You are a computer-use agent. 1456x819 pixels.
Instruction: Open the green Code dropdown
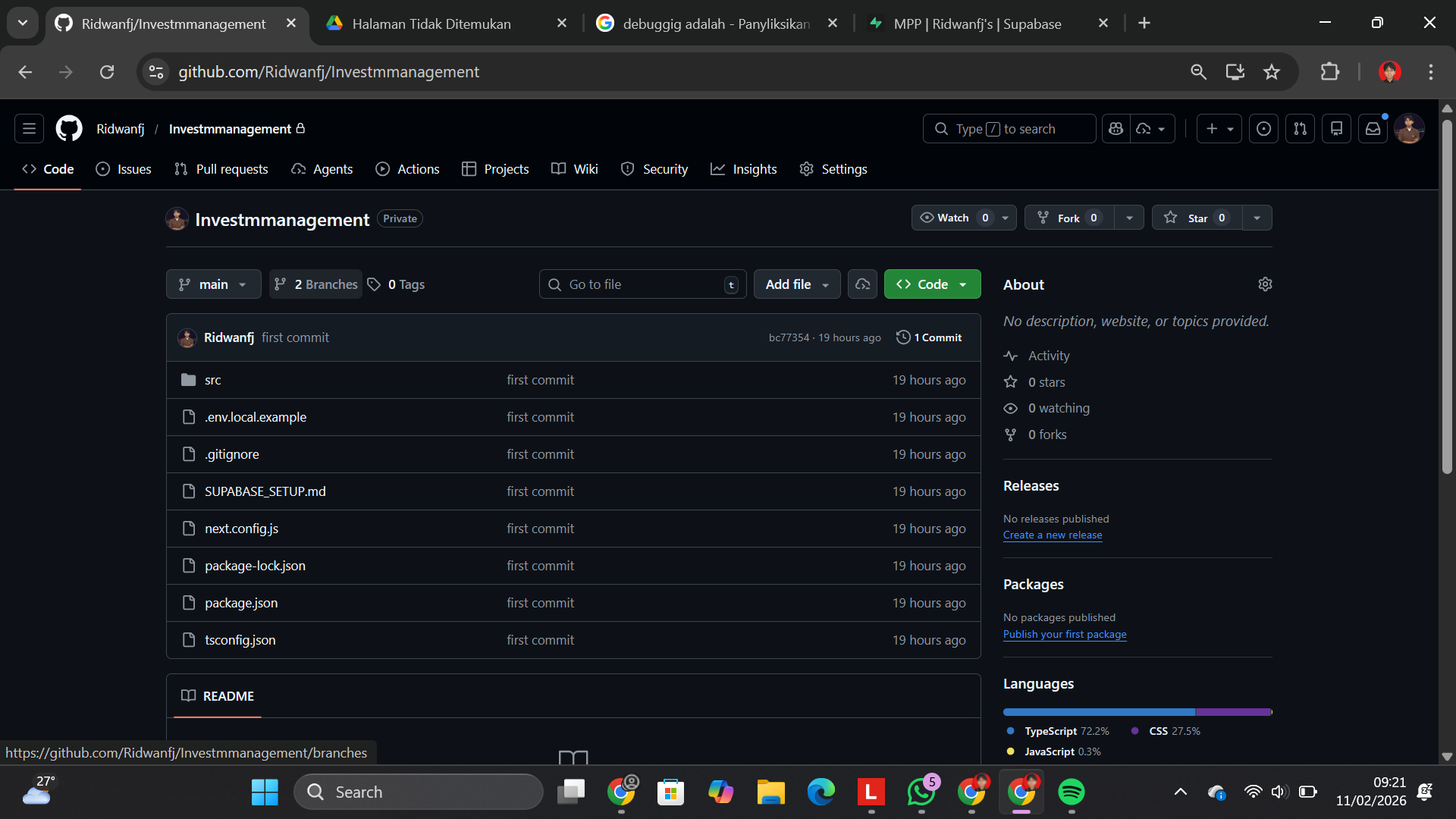click(932, 284)
